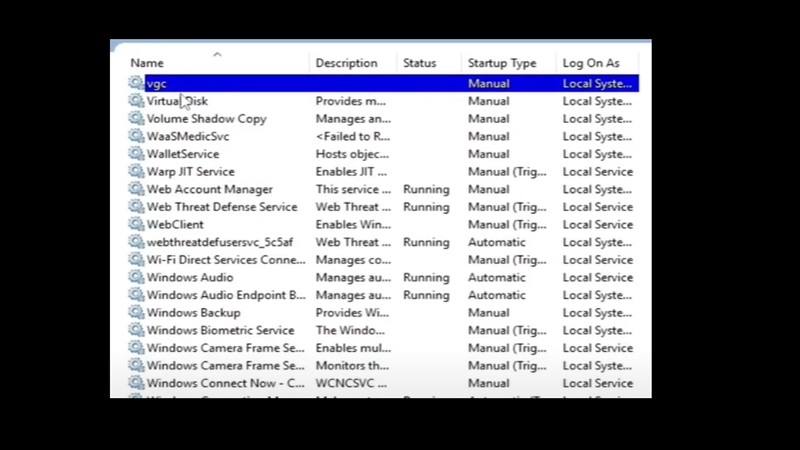800x450 pixels.
Task: Click the gear icon next to Virtual Disk
Action: (136, 101)
